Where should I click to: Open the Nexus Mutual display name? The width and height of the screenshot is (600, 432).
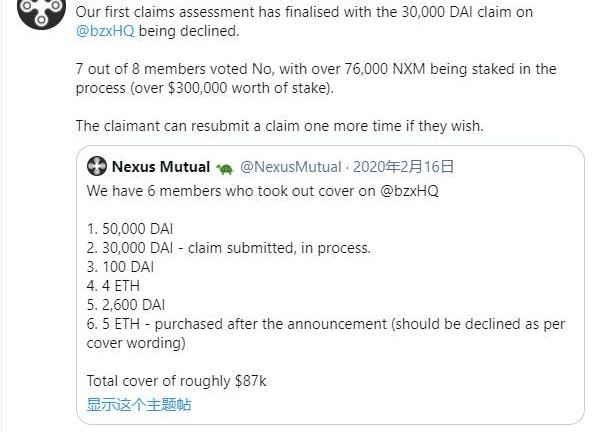pos(160,166)
